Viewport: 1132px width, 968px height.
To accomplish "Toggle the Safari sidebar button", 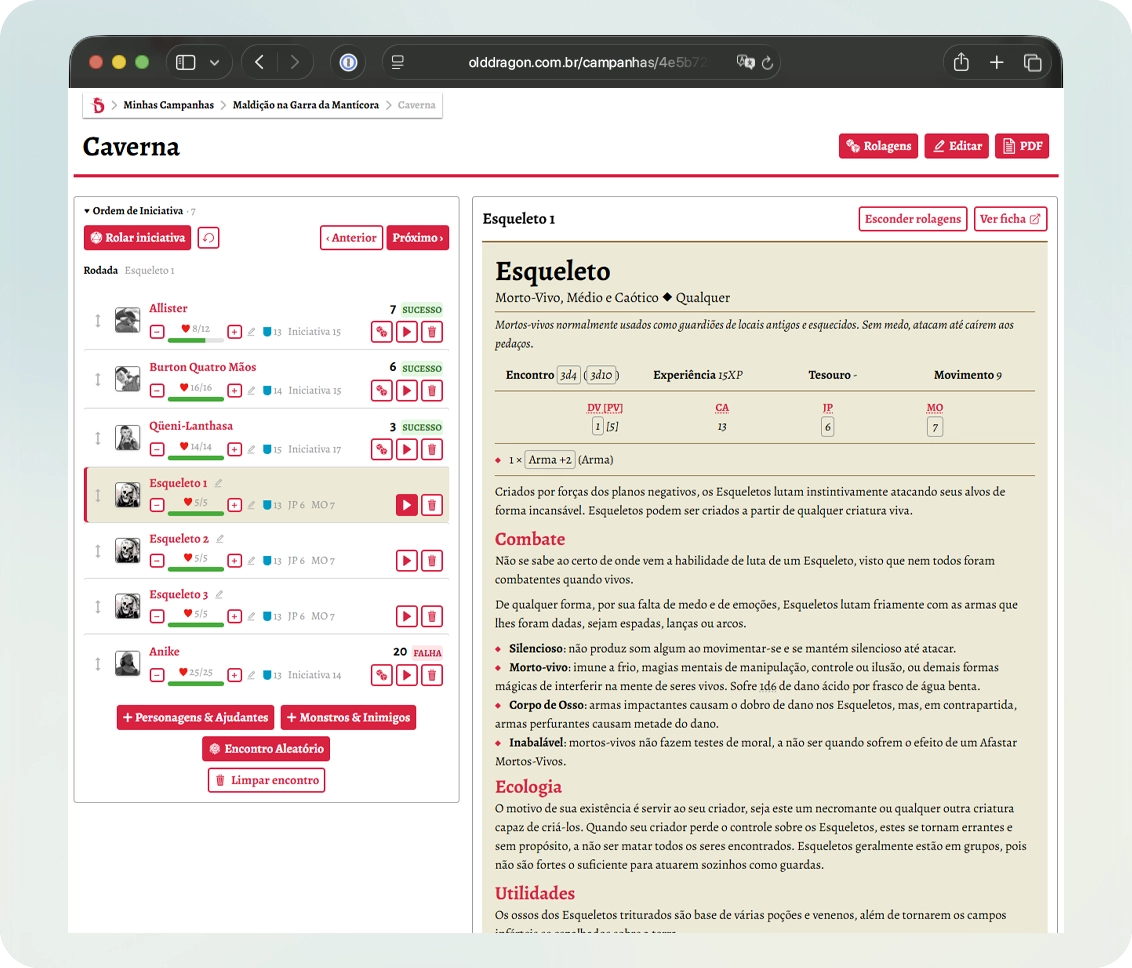I will (x=186, y=63).
